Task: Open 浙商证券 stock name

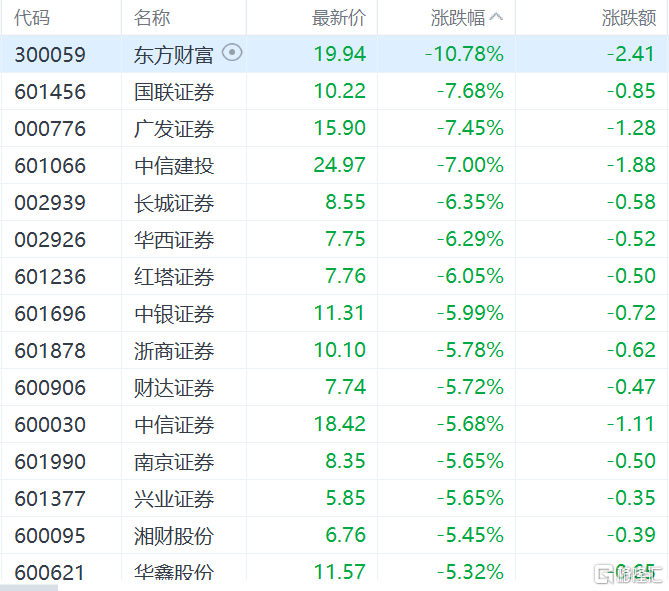Action: click(x=174, y=351)
